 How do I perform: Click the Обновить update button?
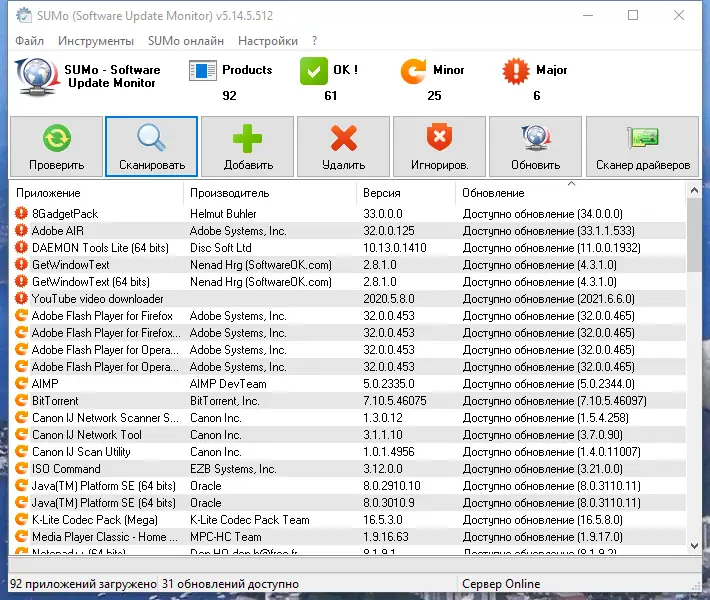tap(536, 146)
